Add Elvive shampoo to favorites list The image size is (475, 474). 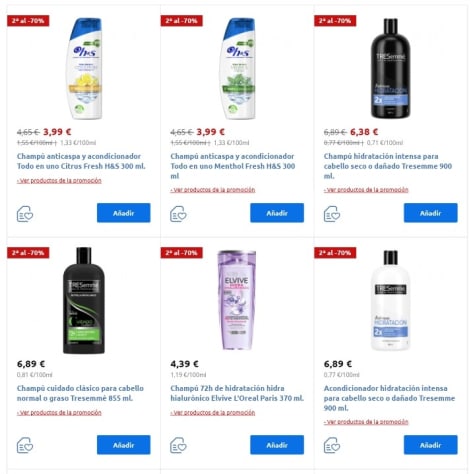pyautogui.click(x=178, y=445)
